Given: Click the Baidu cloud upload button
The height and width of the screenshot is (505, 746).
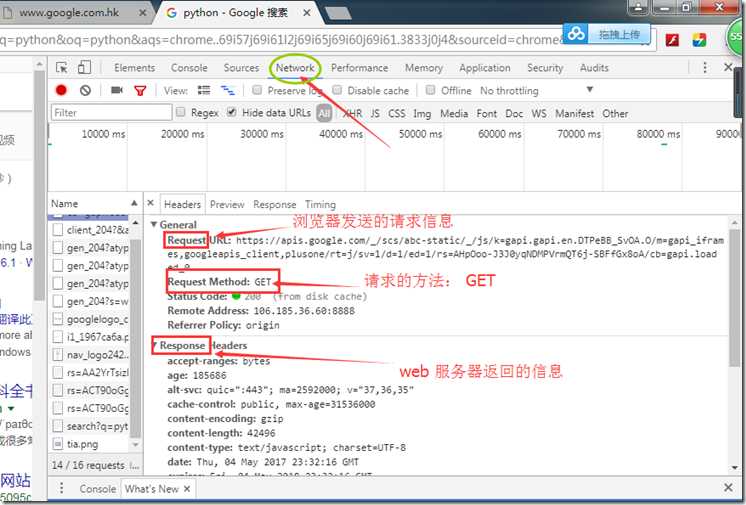Looking at the screenshot, I should tap(607, 34).
